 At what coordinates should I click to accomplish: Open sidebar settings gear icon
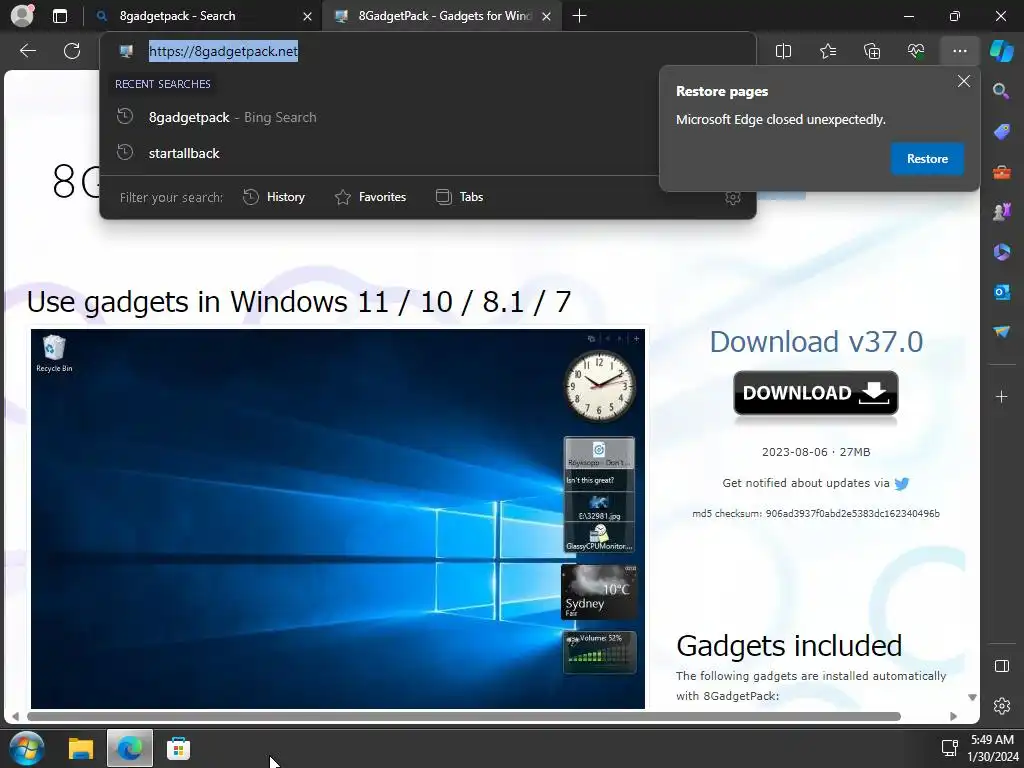[1001, 706]
